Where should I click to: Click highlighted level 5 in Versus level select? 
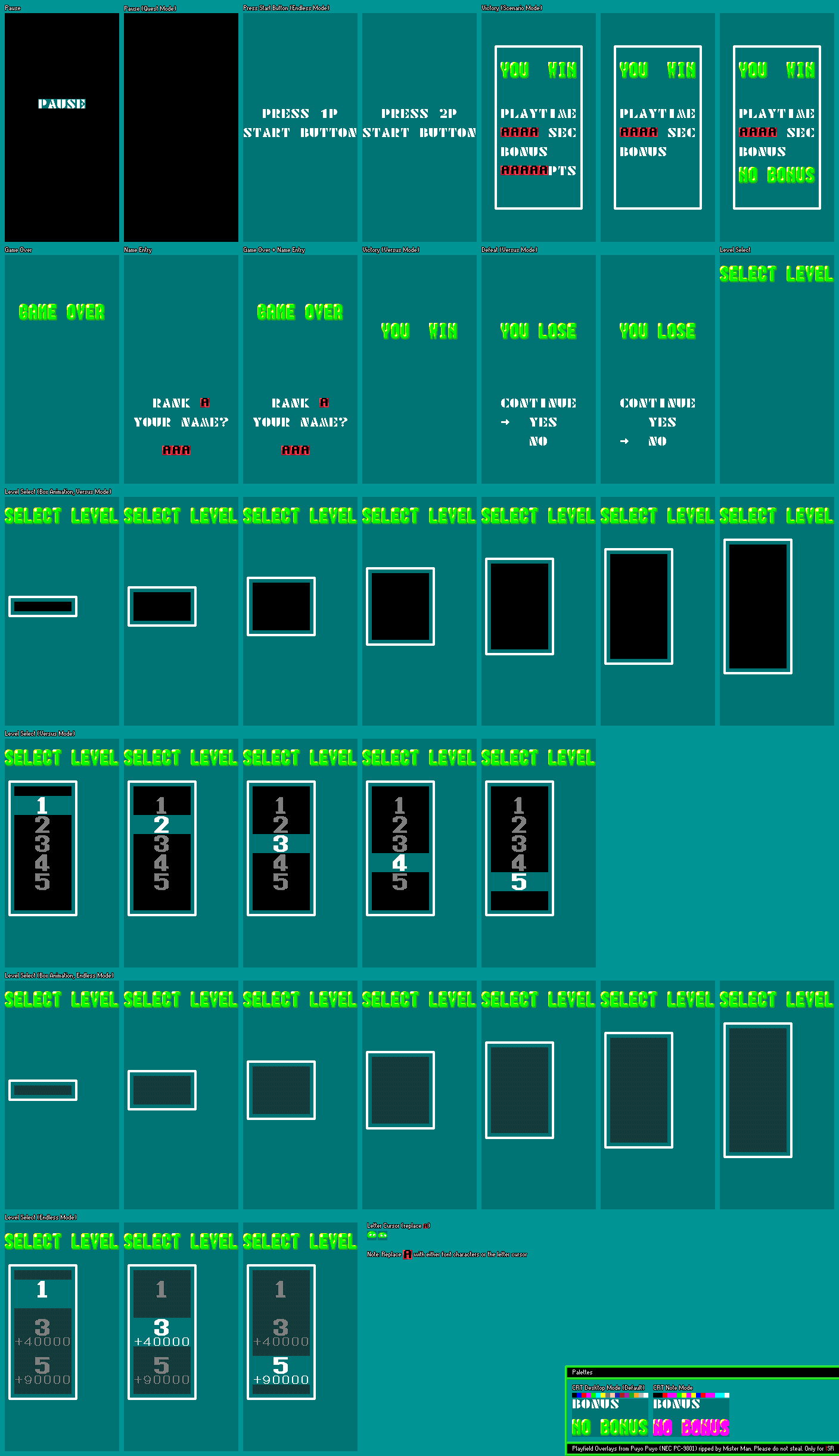pos(519,882)
